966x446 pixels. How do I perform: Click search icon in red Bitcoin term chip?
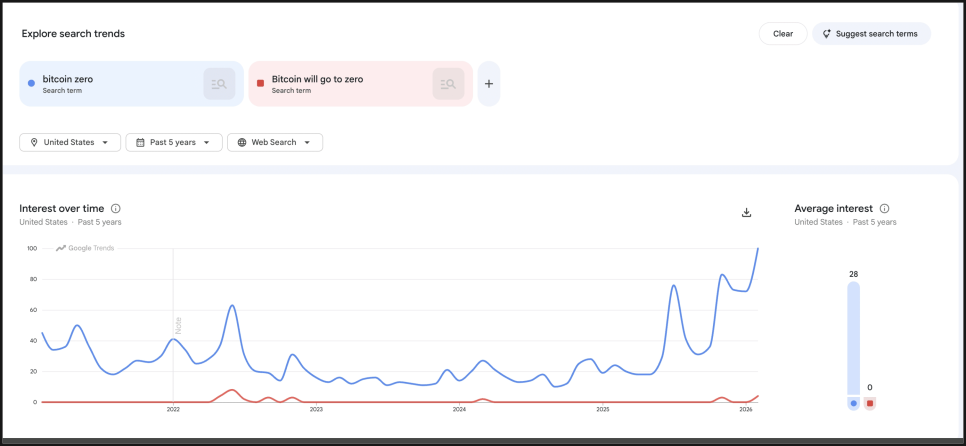[449, 84]
